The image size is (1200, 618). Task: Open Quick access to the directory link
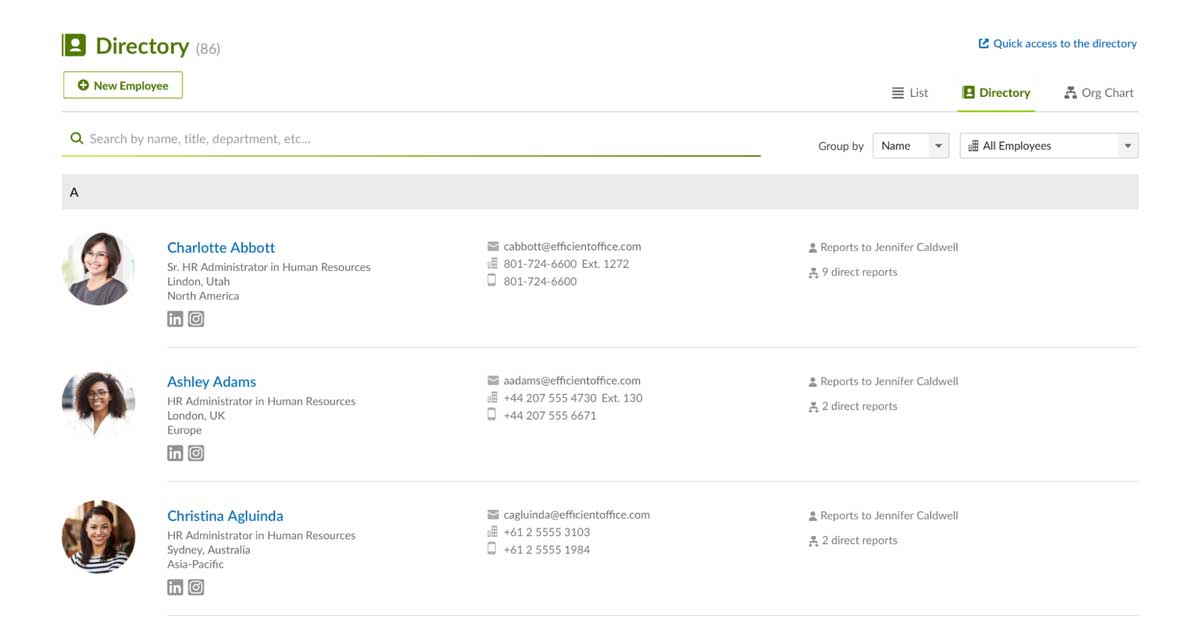pyautogui.click(x=1058, y=43)
